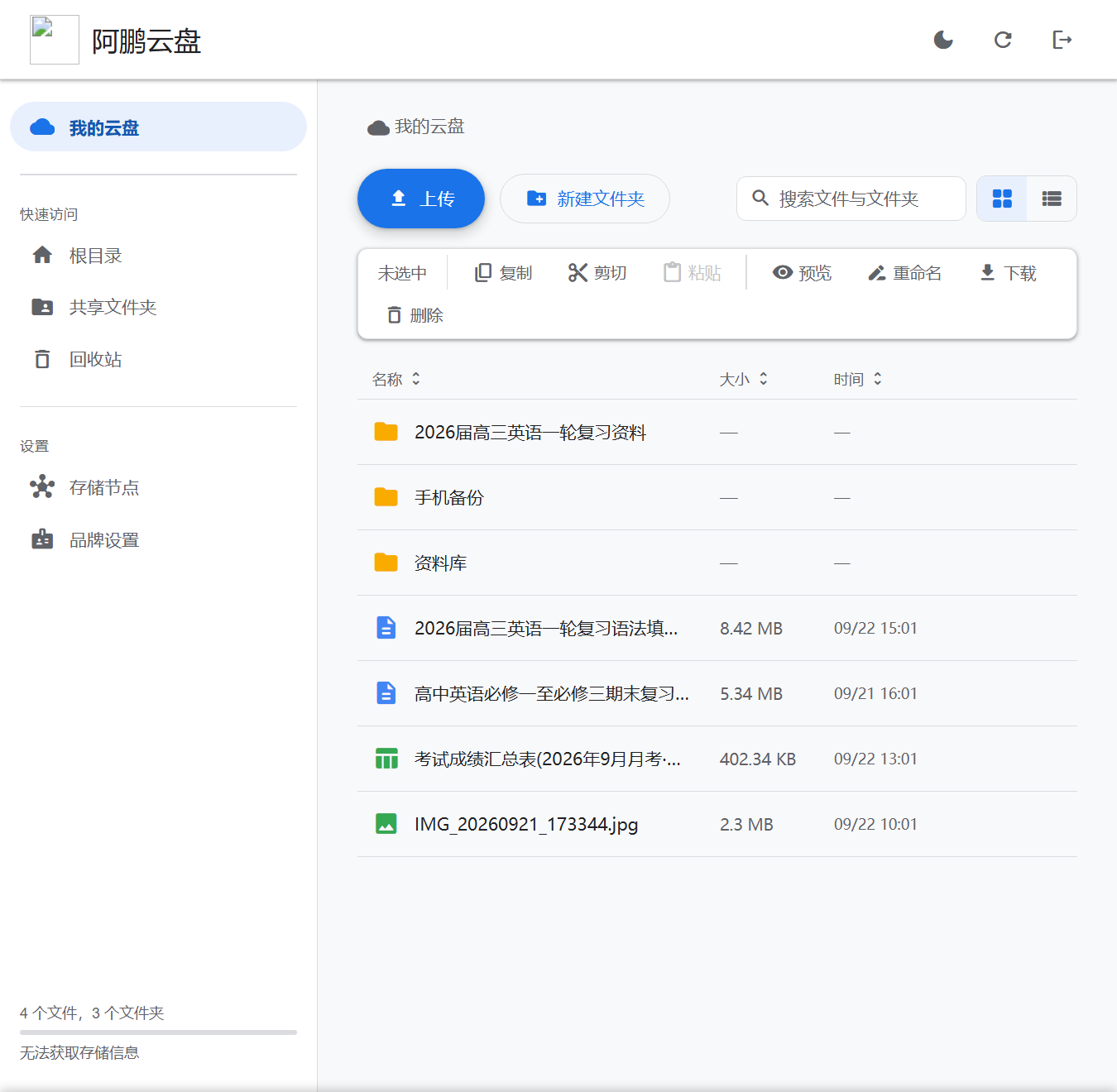1117x1092 pixels.
Task: Select the 手机备份 folder name
Action: 449,497
